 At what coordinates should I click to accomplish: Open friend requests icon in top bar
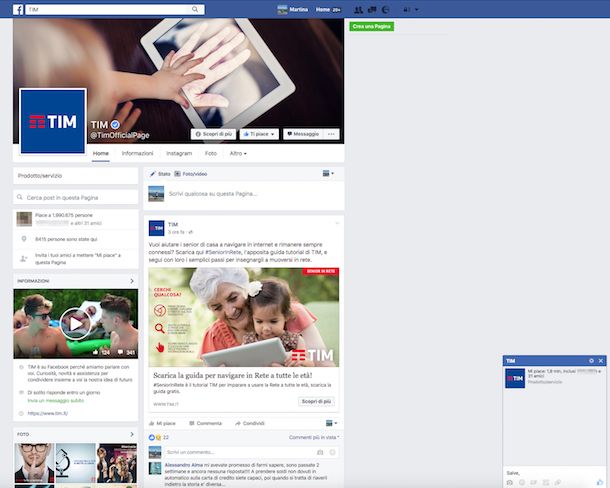coord(358,10)
